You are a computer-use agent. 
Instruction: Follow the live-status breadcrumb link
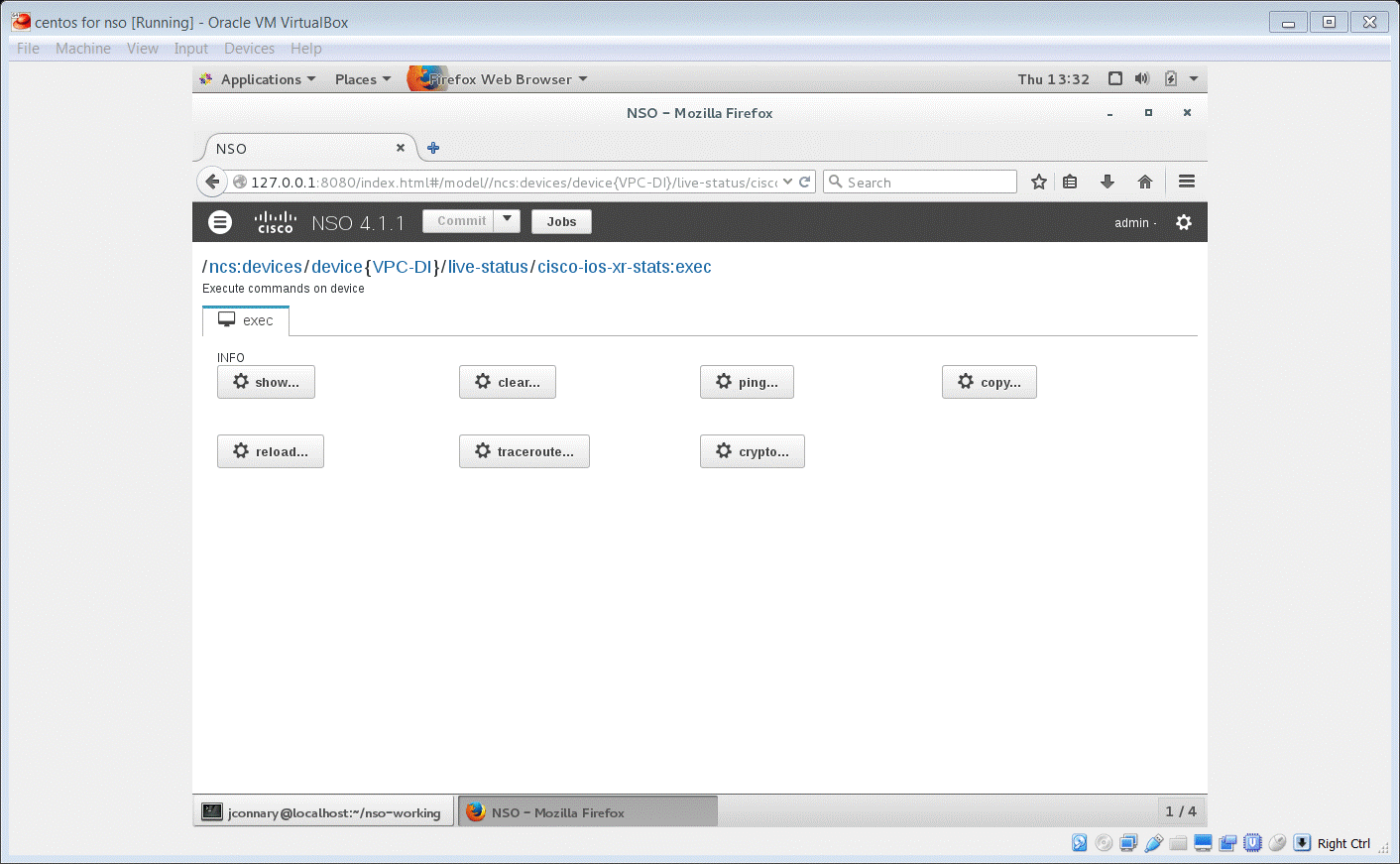point(488,267)
